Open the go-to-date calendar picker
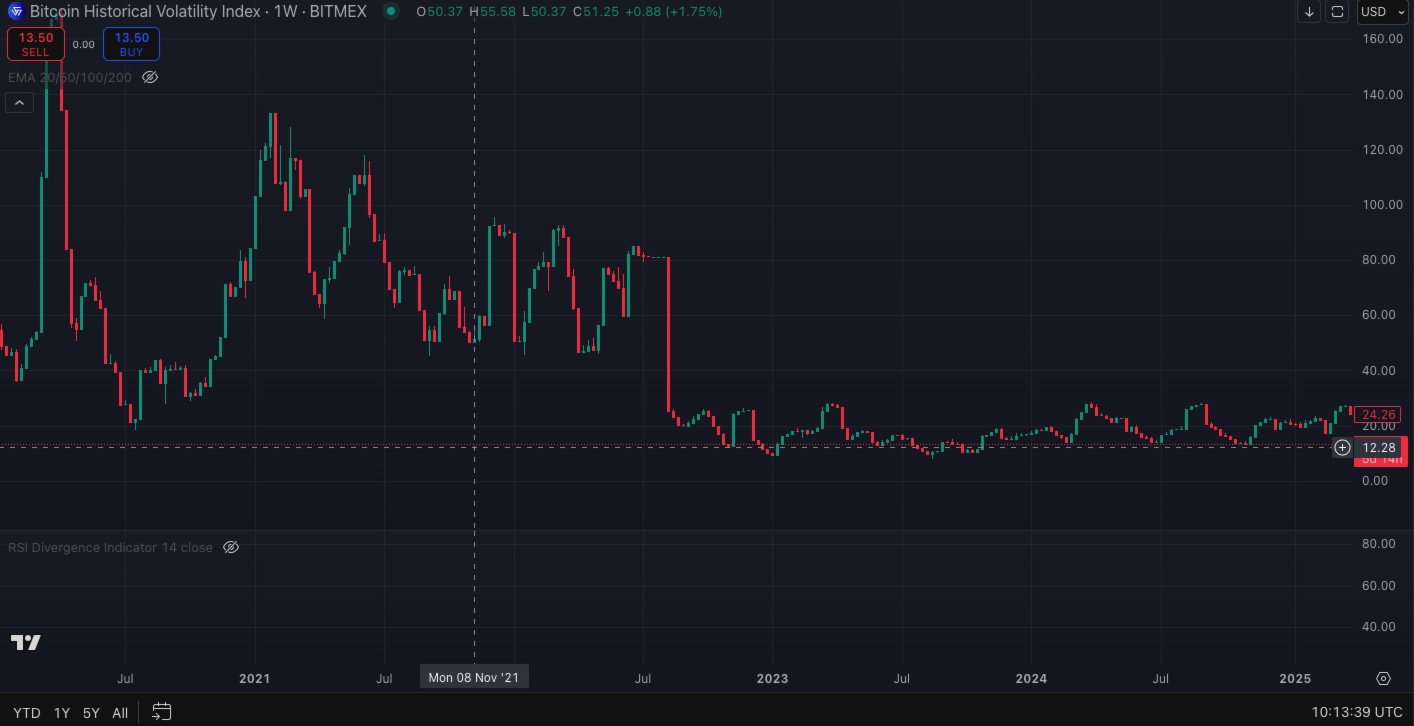 (161, 712)
